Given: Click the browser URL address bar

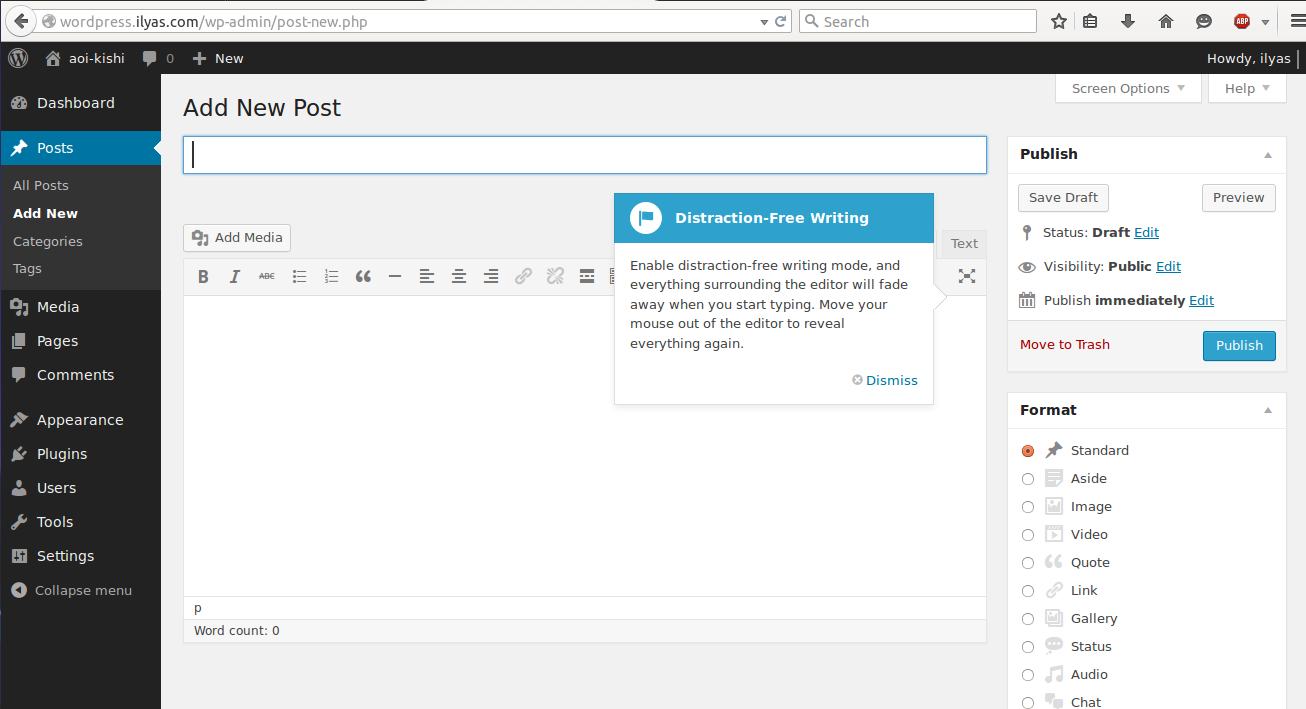Looking at the screenshot, I should [x=400, y=21].
